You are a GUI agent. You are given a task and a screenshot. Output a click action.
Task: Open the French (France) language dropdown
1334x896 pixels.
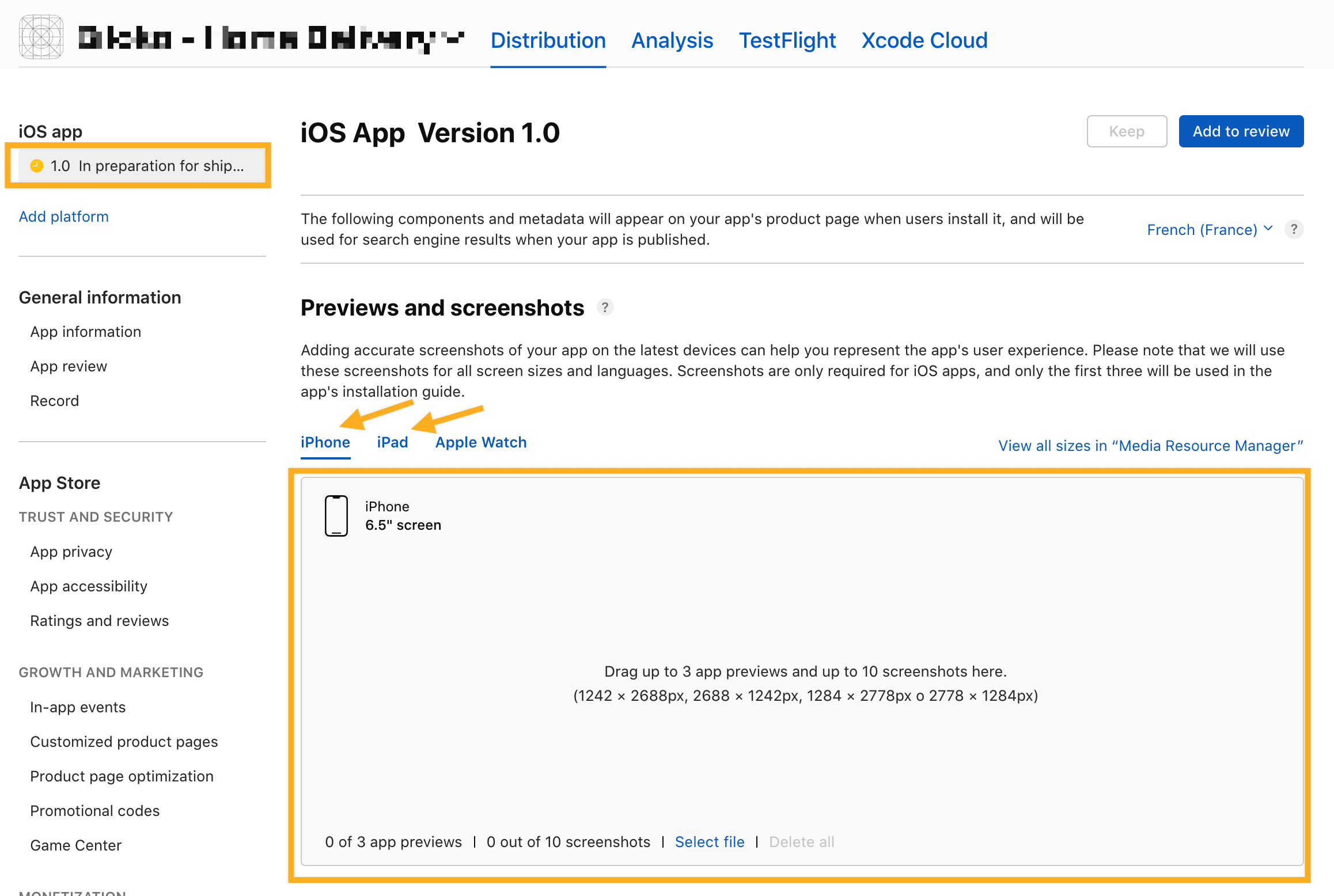tap(1210, 229)
